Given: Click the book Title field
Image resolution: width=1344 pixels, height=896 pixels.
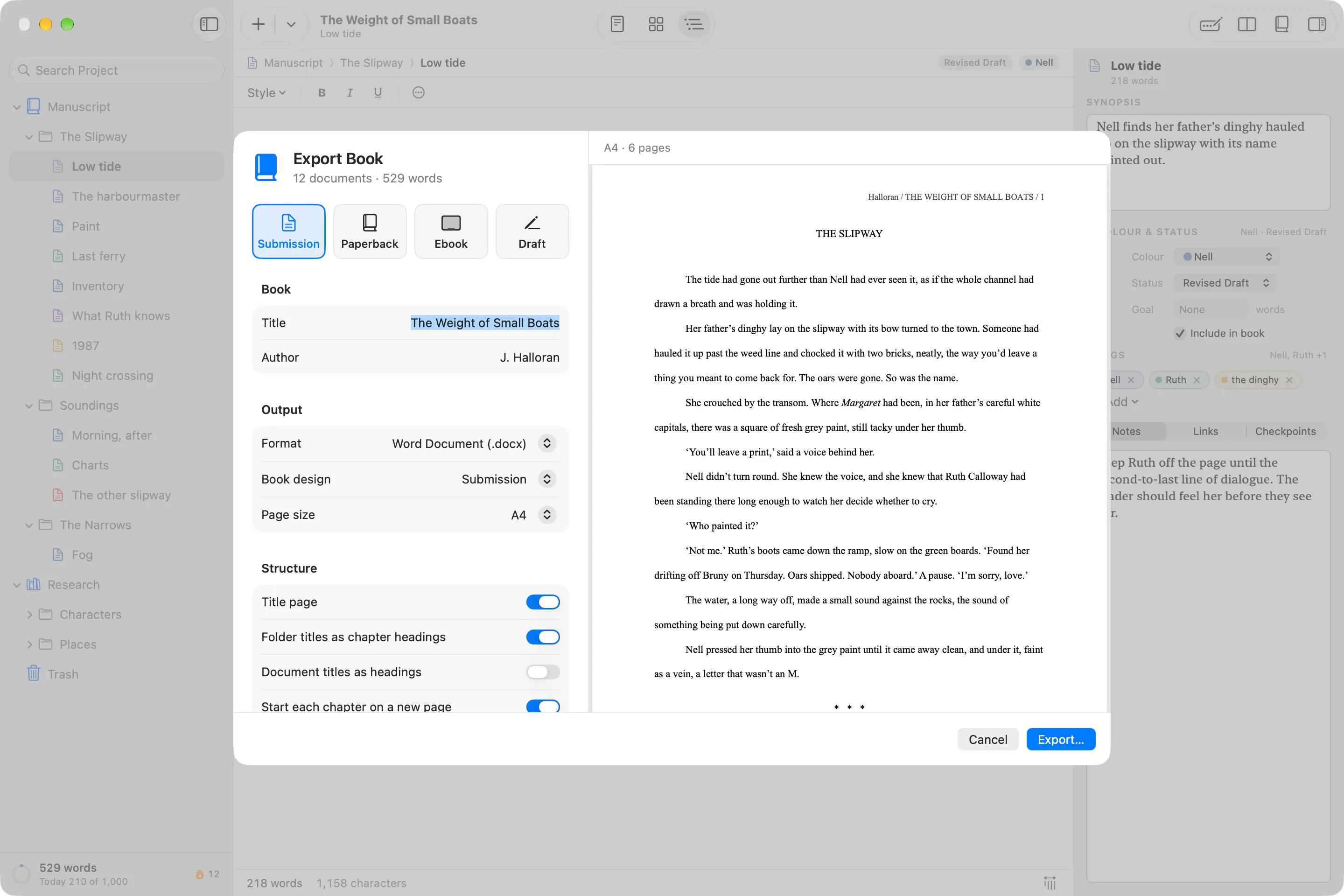Looking at the screenshot, I should pyautogui.click(x=484, y=323).
